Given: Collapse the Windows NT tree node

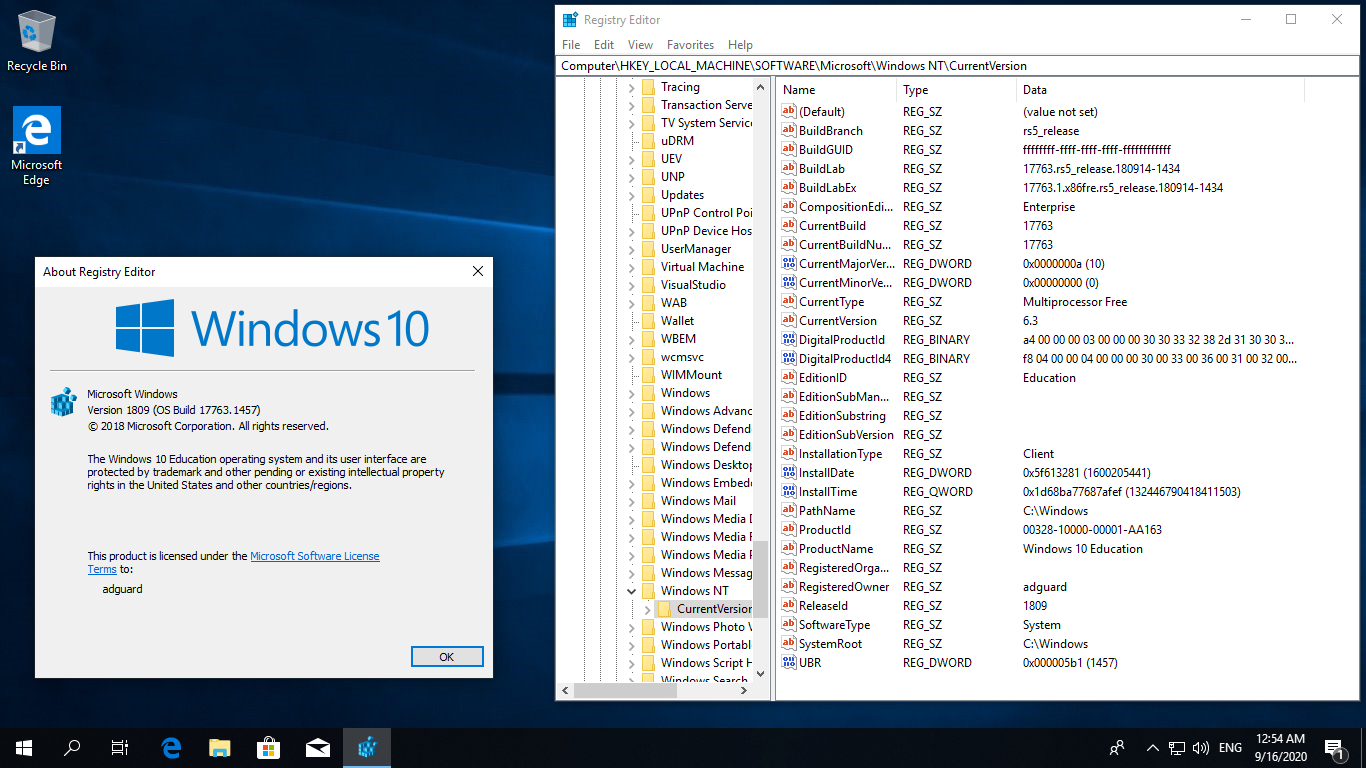Looking at the screenshot, I should click(x=631, y=591).
